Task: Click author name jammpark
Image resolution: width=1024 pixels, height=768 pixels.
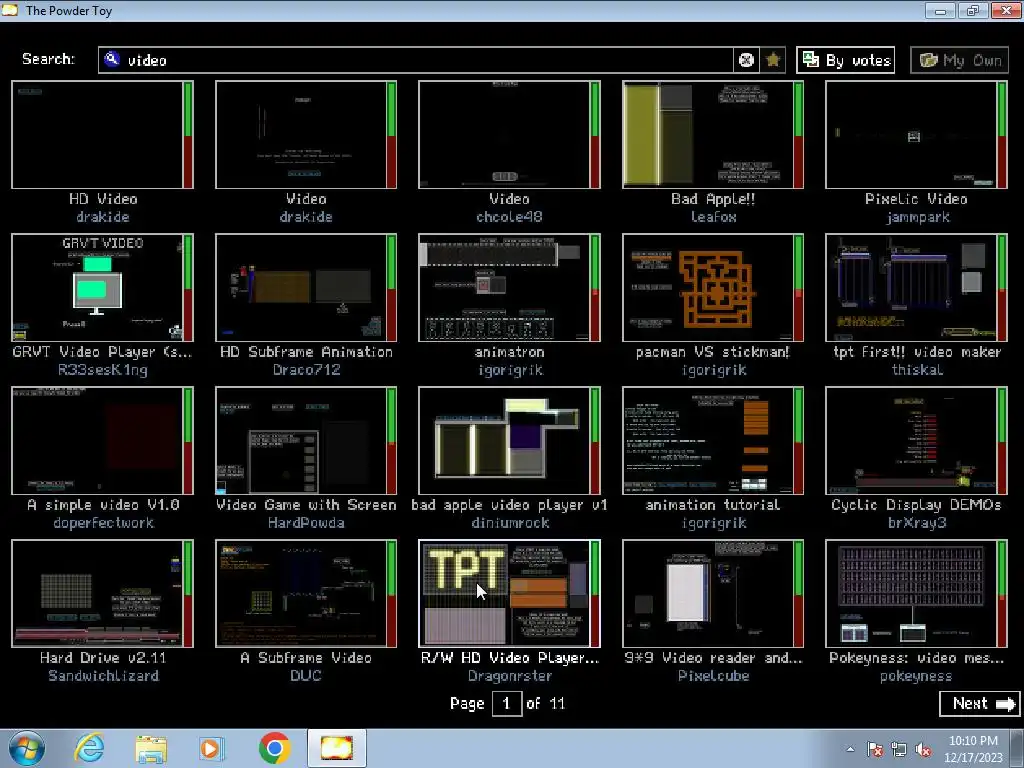Action: (918, 217)
